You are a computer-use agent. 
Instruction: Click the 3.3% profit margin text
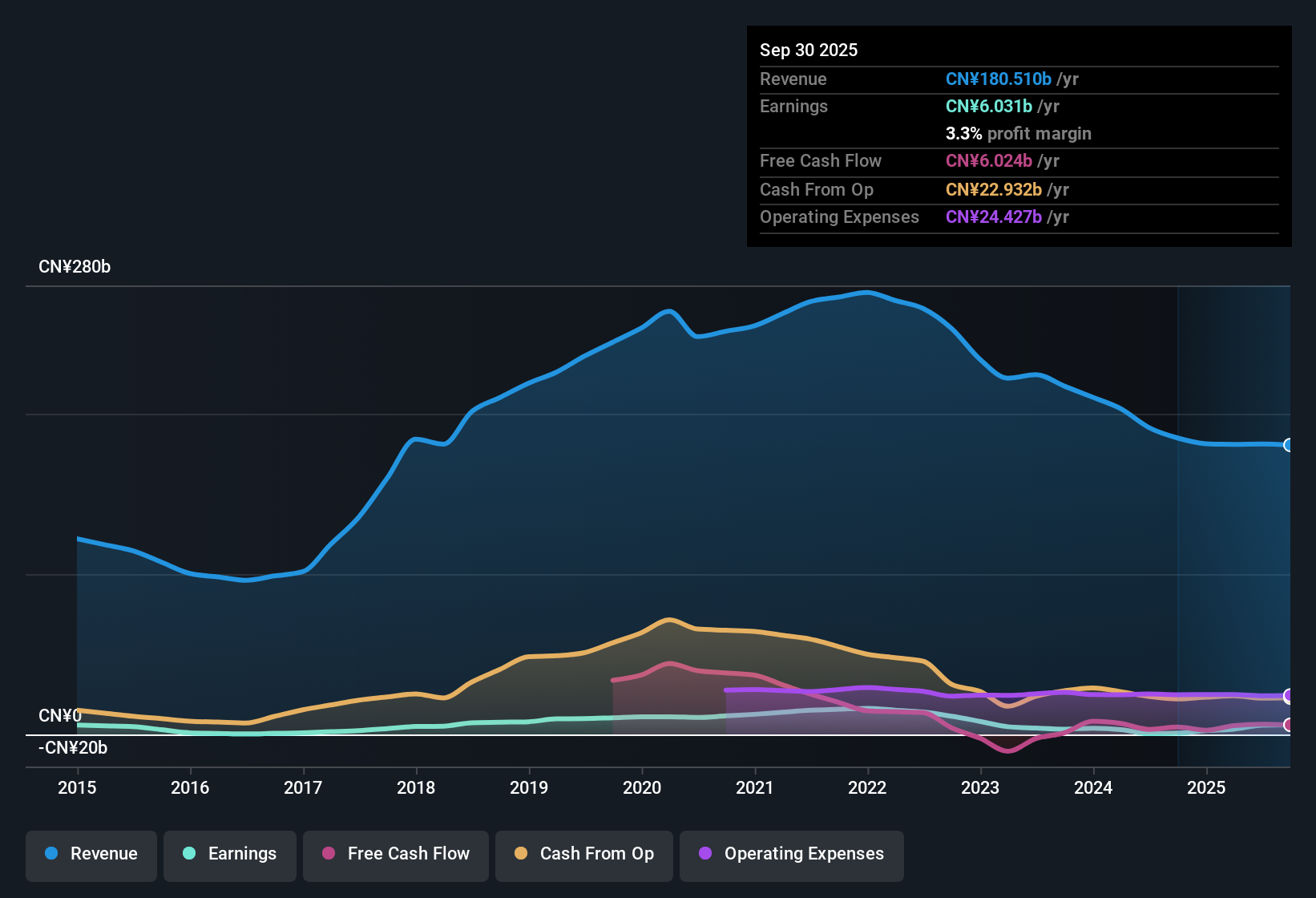pos(1019,134)
